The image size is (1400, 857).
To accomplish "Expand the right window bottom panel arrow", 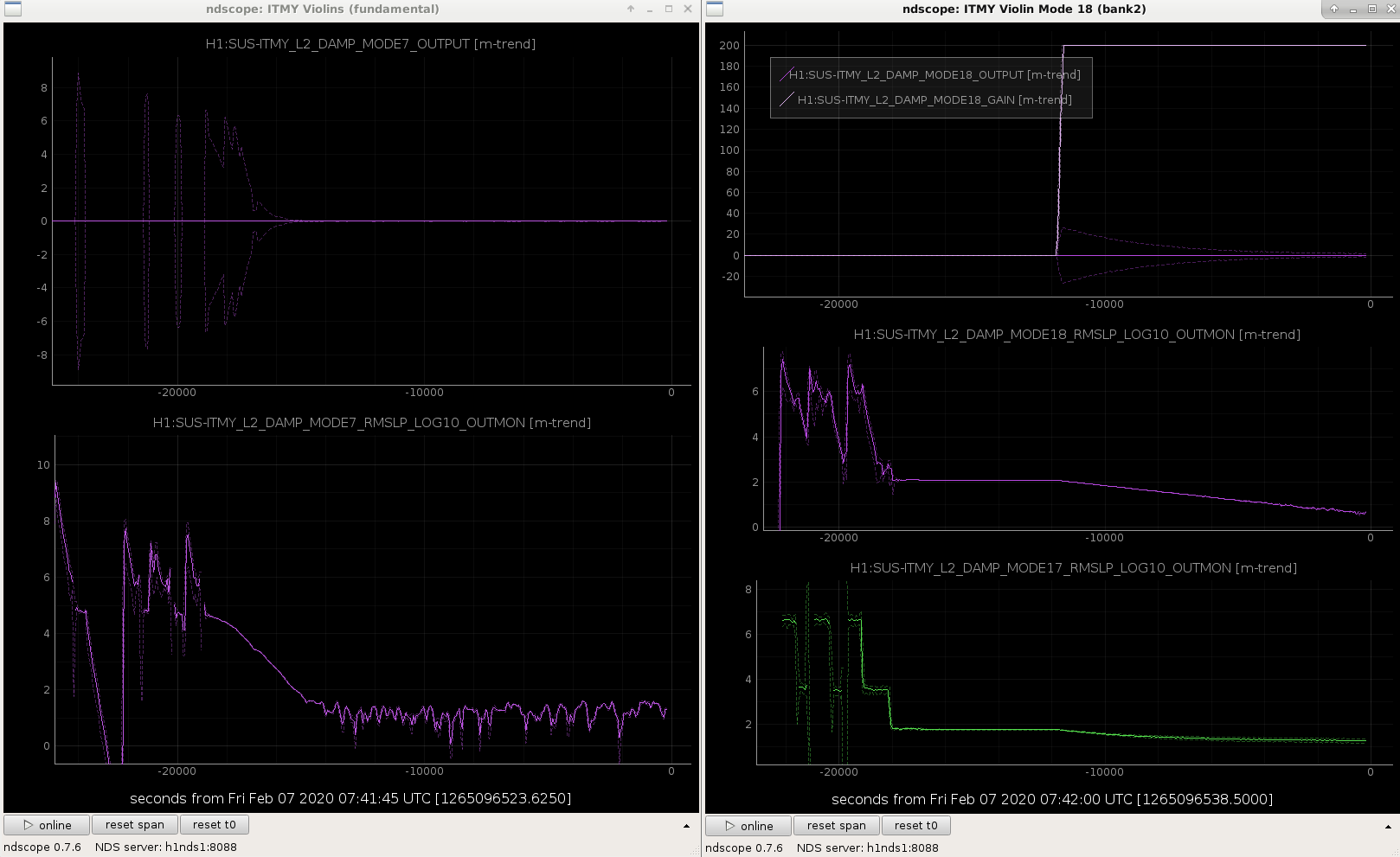I will pyautogui.click(x=1389, y=827).
